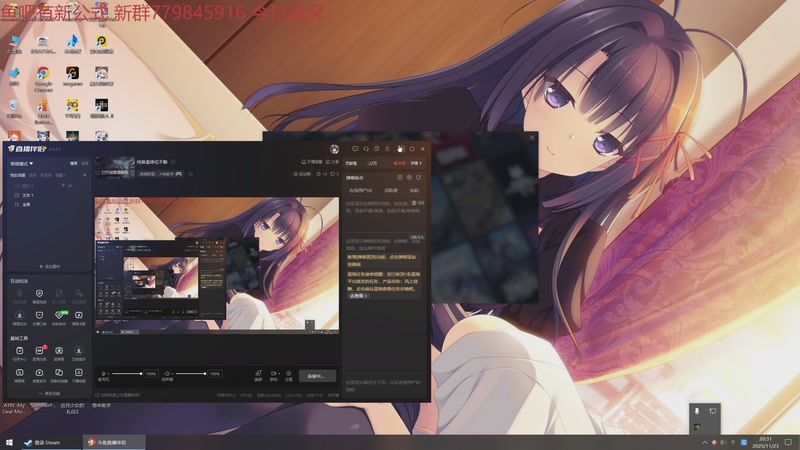
Task: Open the notification center icon
Action: (788, 442)
